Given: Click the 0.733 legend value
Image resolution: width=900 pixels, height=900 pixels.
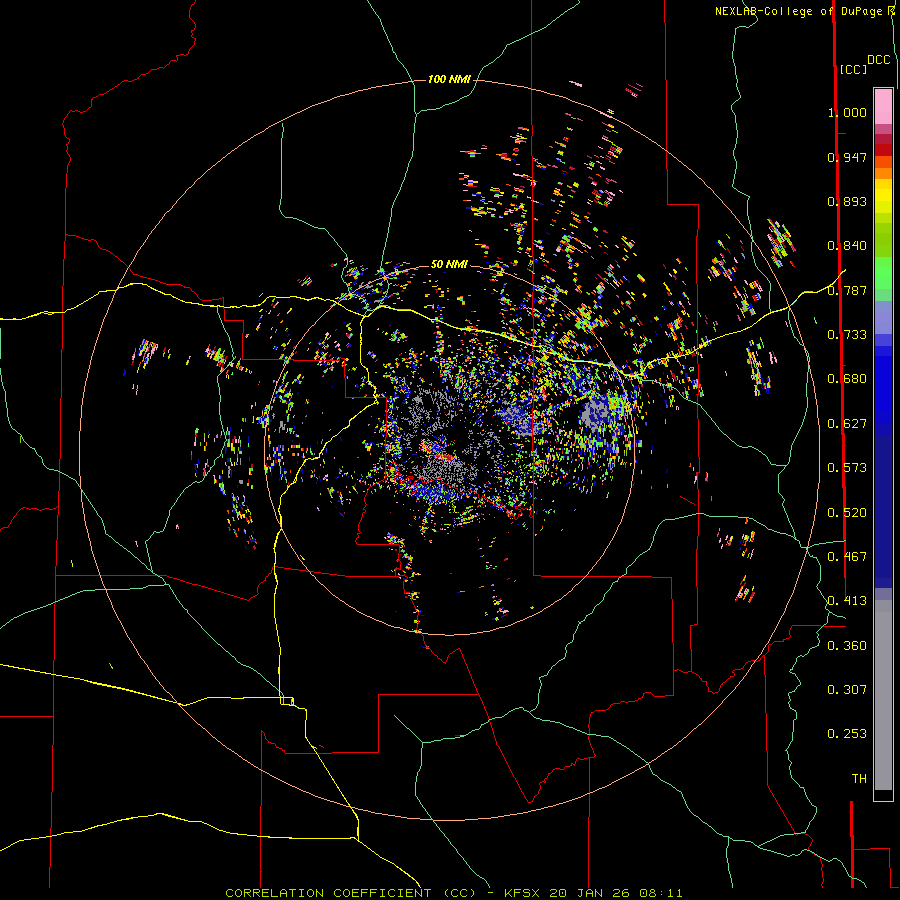Looking at the screenshot, I should click(x=847, y=335).
